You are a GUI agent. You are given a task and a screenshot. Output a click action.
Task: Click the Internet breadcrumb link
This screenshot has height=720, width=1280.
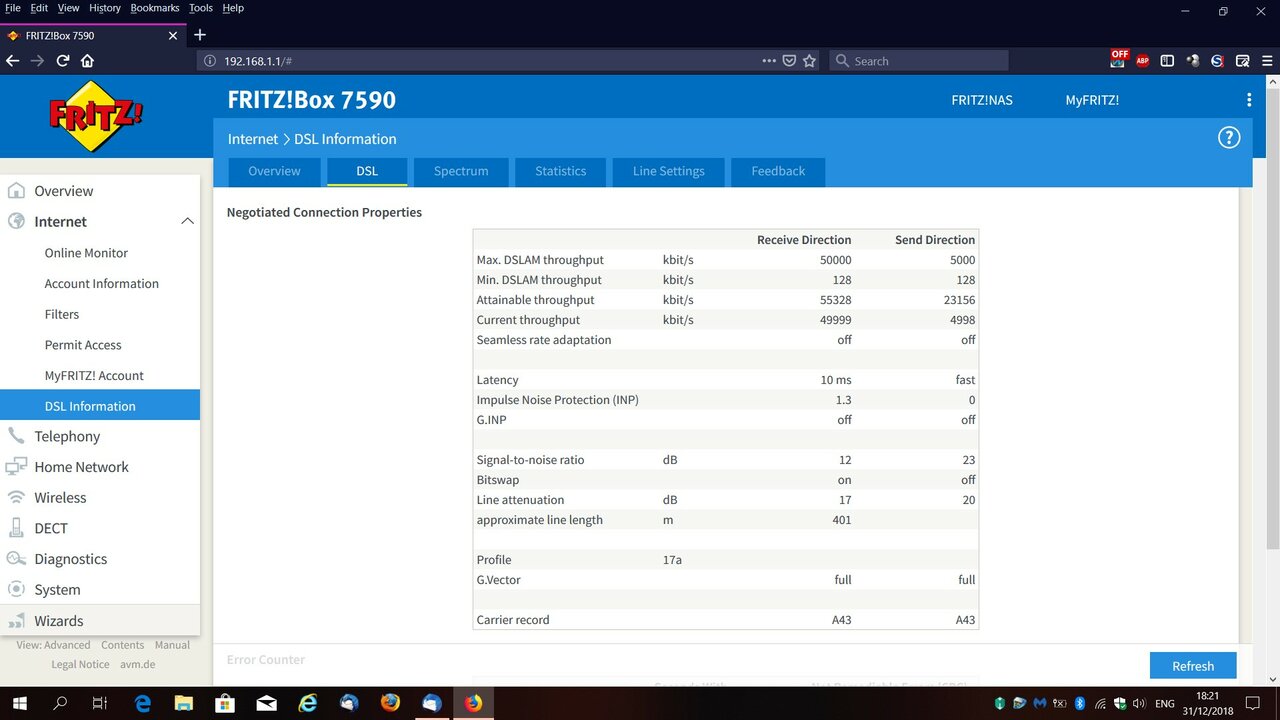253,139
